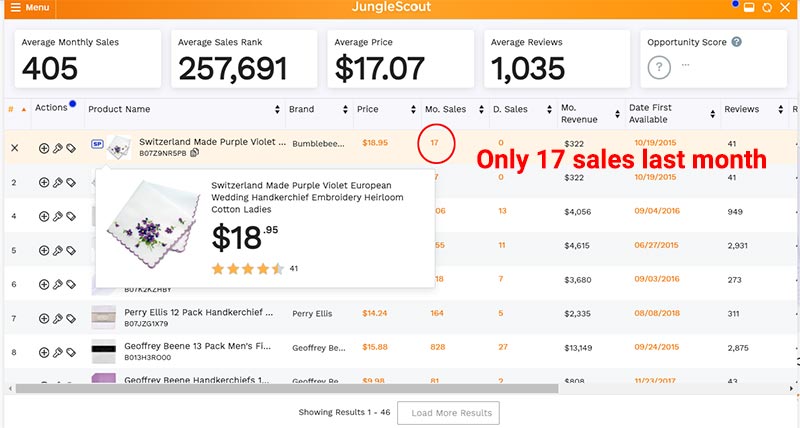Sort by Mo. Sales column arrows

tap(481, 109)
